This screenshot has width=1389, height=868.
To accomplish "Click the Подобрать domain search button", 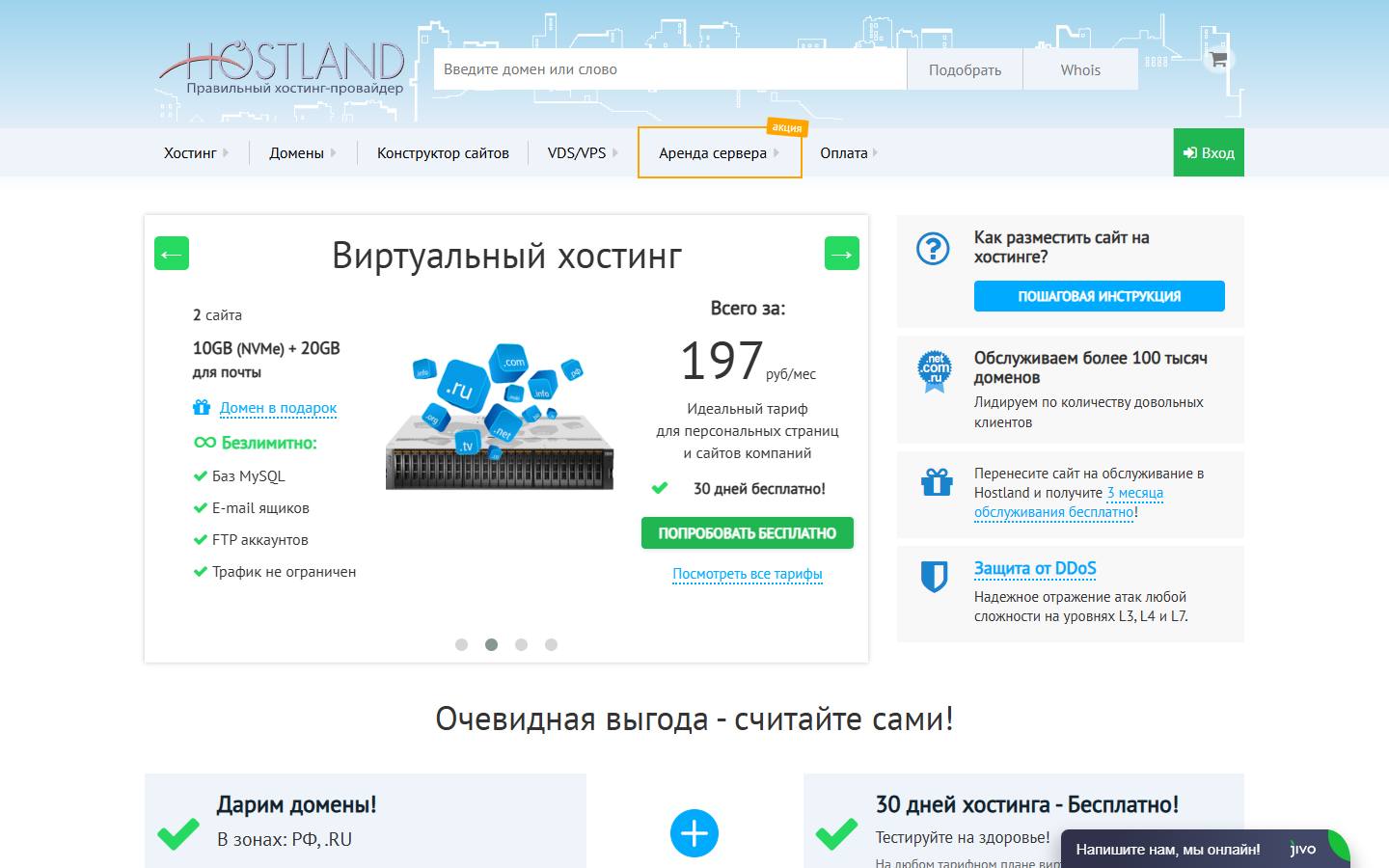I will pos(965,69).
